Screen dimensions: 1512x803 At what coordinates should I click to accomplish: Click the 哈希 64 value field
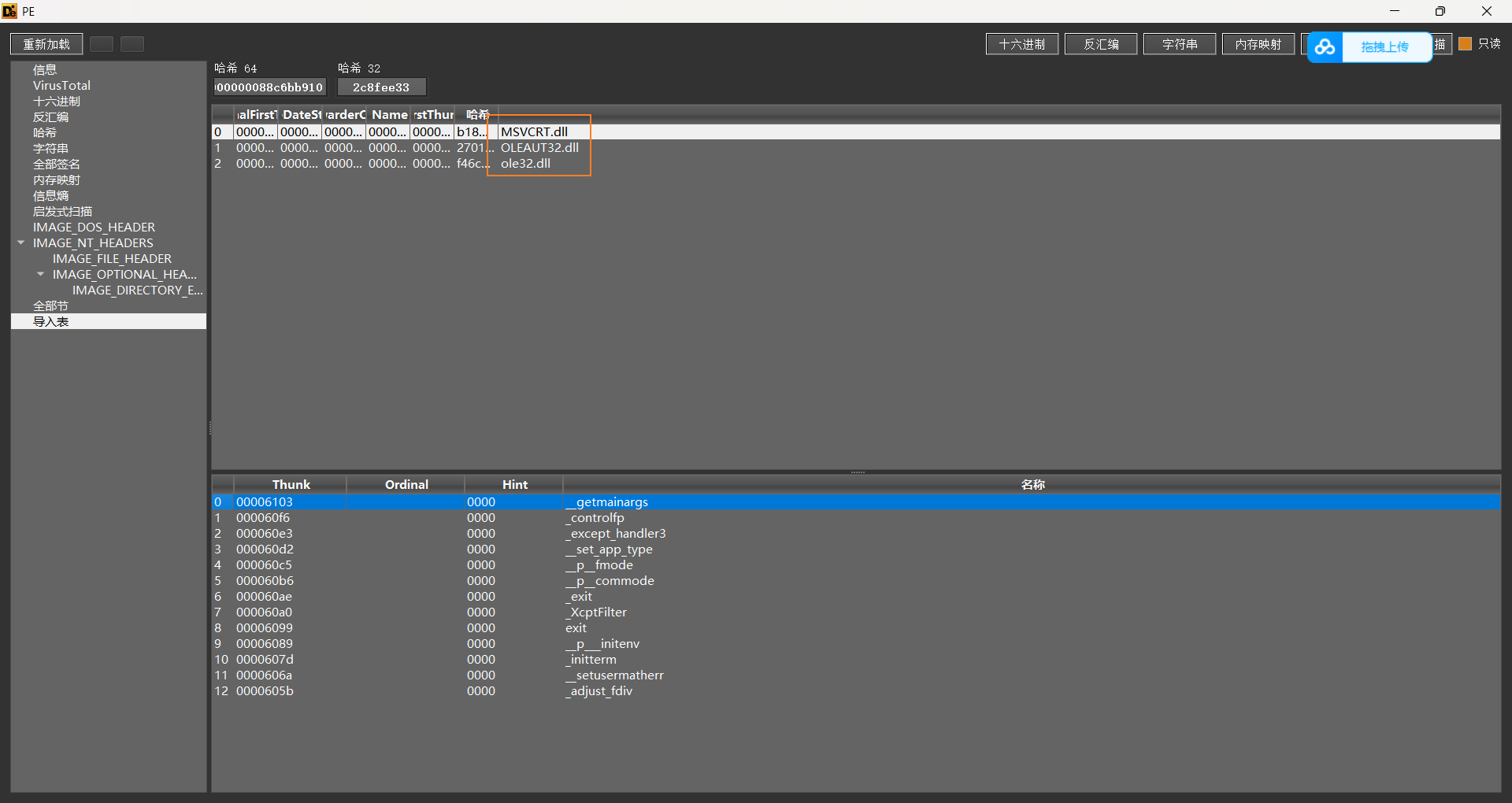(269, 87)
